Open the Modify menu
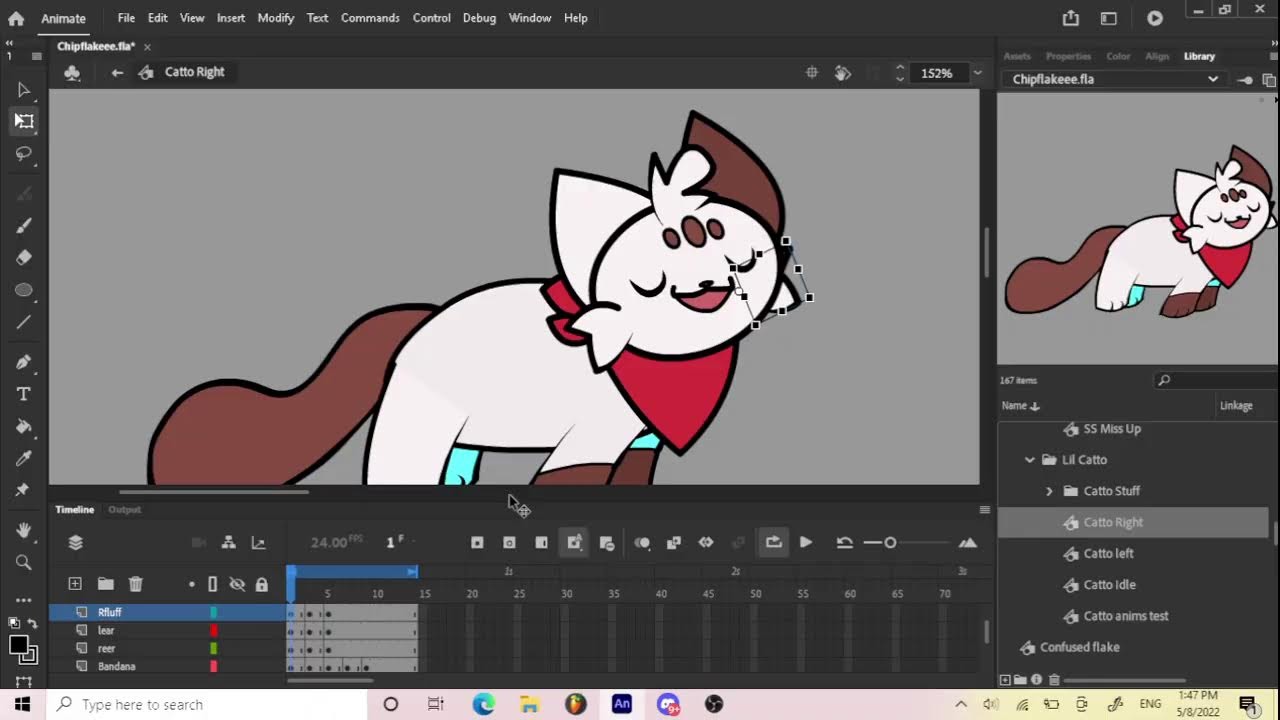 276,18
